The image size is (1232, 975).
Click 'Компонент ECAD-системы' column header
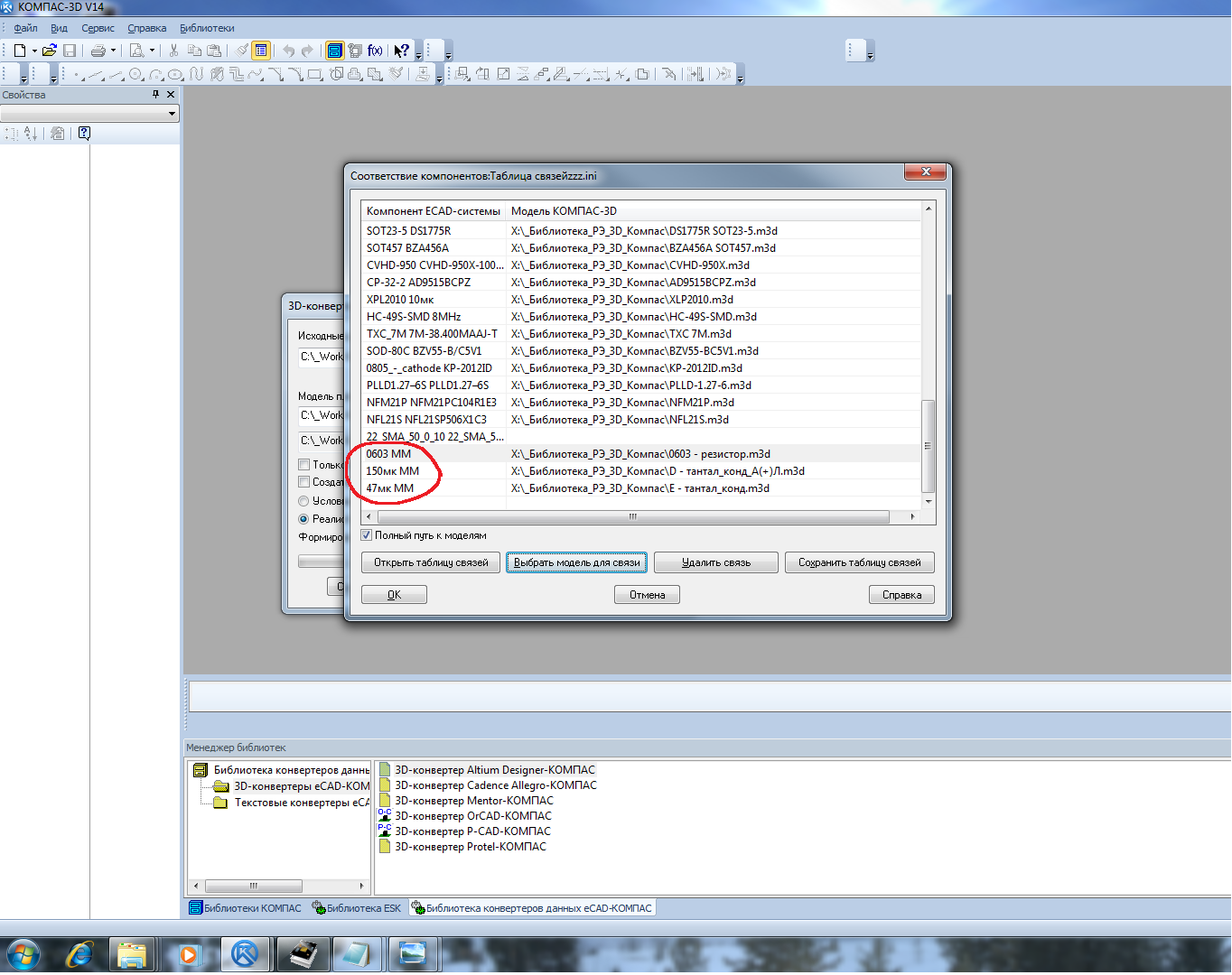[434, 211]
